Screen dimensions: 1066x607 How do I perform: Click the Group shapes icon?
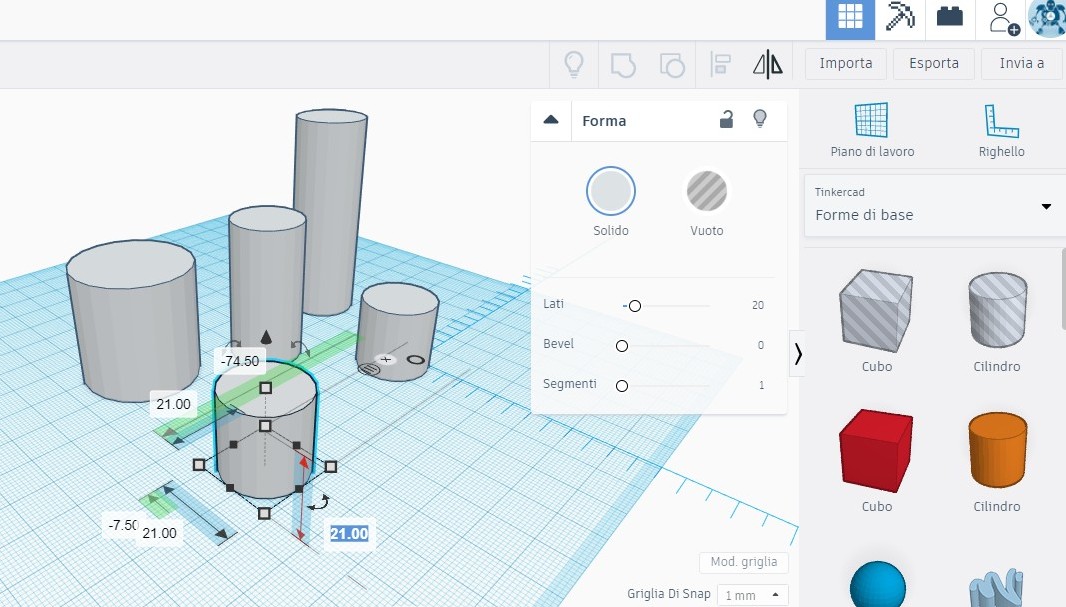pos(624,63)
